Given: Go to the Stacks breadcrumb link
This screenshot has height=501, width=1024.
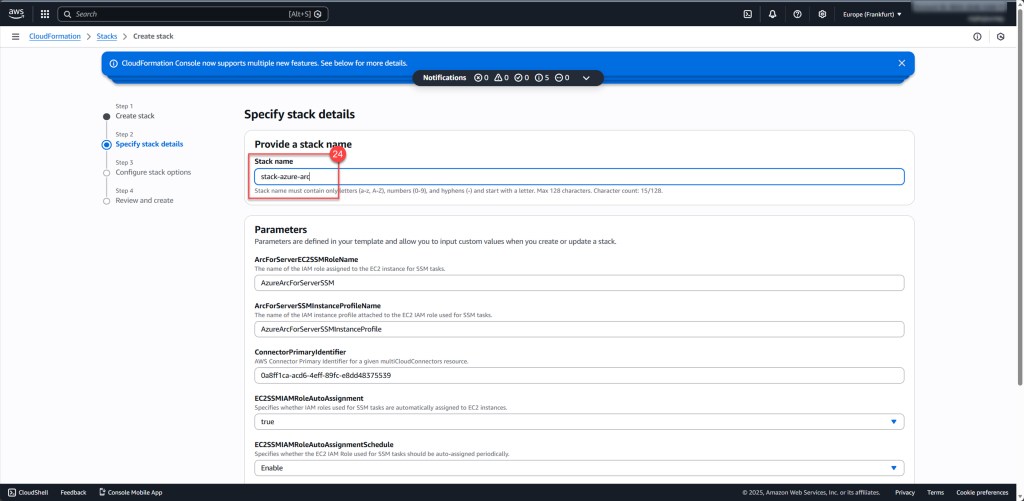Looking at the screenshot, I should [106, 37].
